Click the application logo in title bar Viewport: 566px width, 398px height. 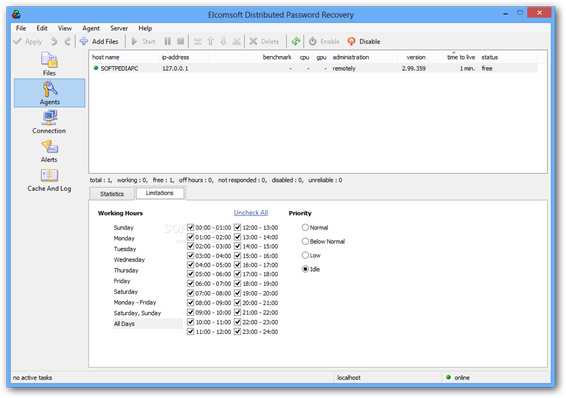[x=16, y=14]
